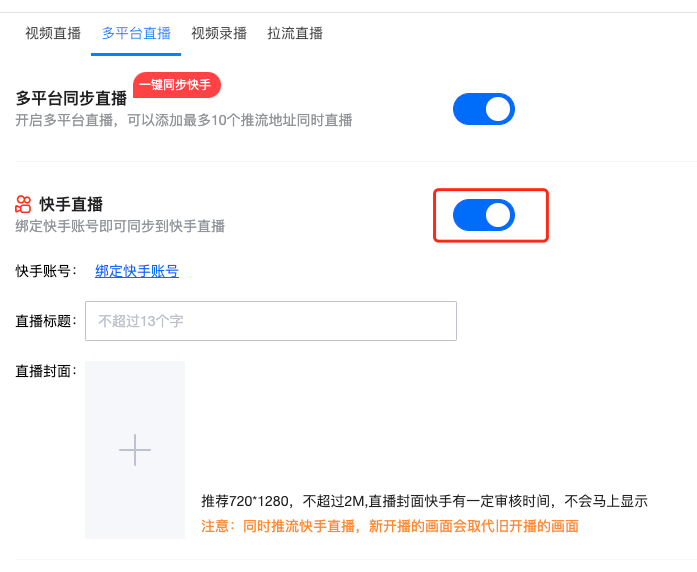The height and width of the screenshot is (572, 697).
Task: Switch to the 视频直播 tab
Action: click(53, 33)
